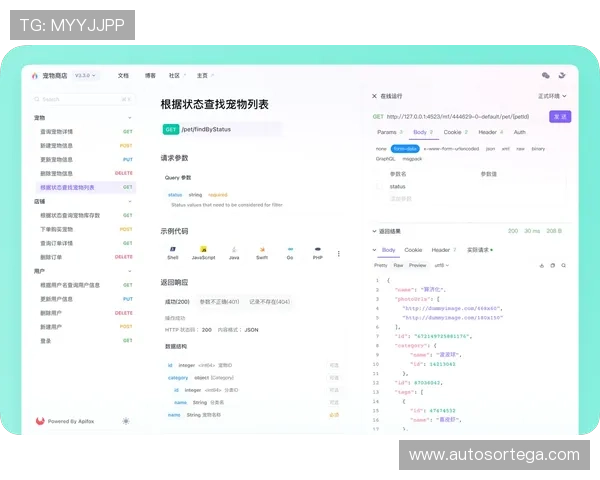This screenshot has width=600, height=480.
Task: Collapse the 用户 sidebar group chevron
Action: [130, 271]
